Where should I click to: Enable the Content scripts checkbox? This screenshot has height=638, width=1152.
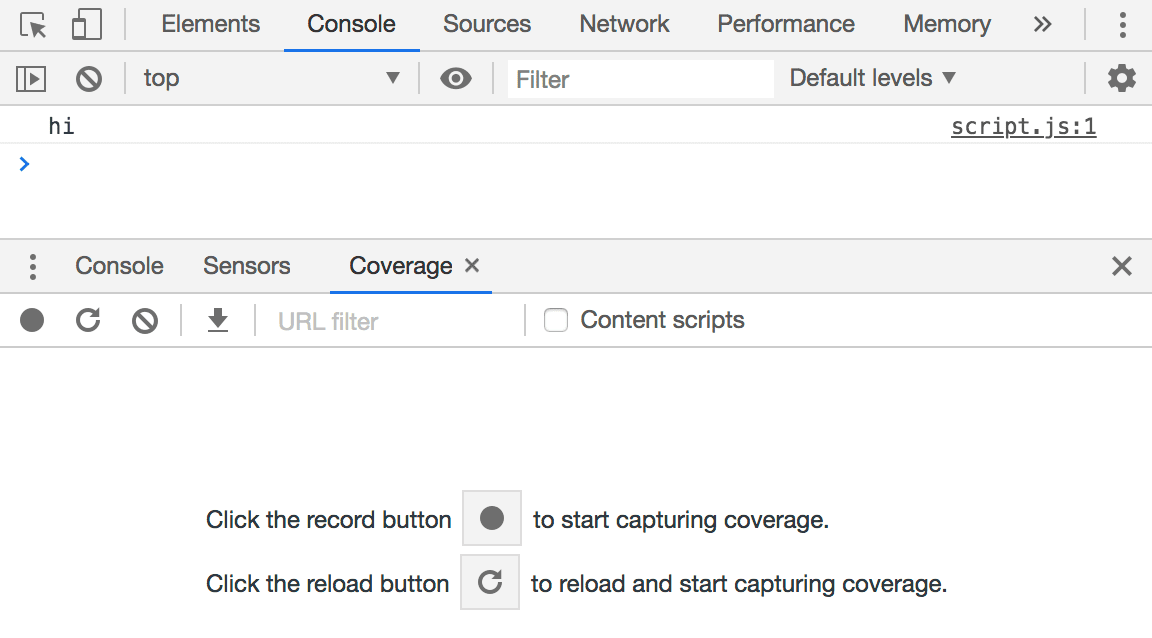555,319
